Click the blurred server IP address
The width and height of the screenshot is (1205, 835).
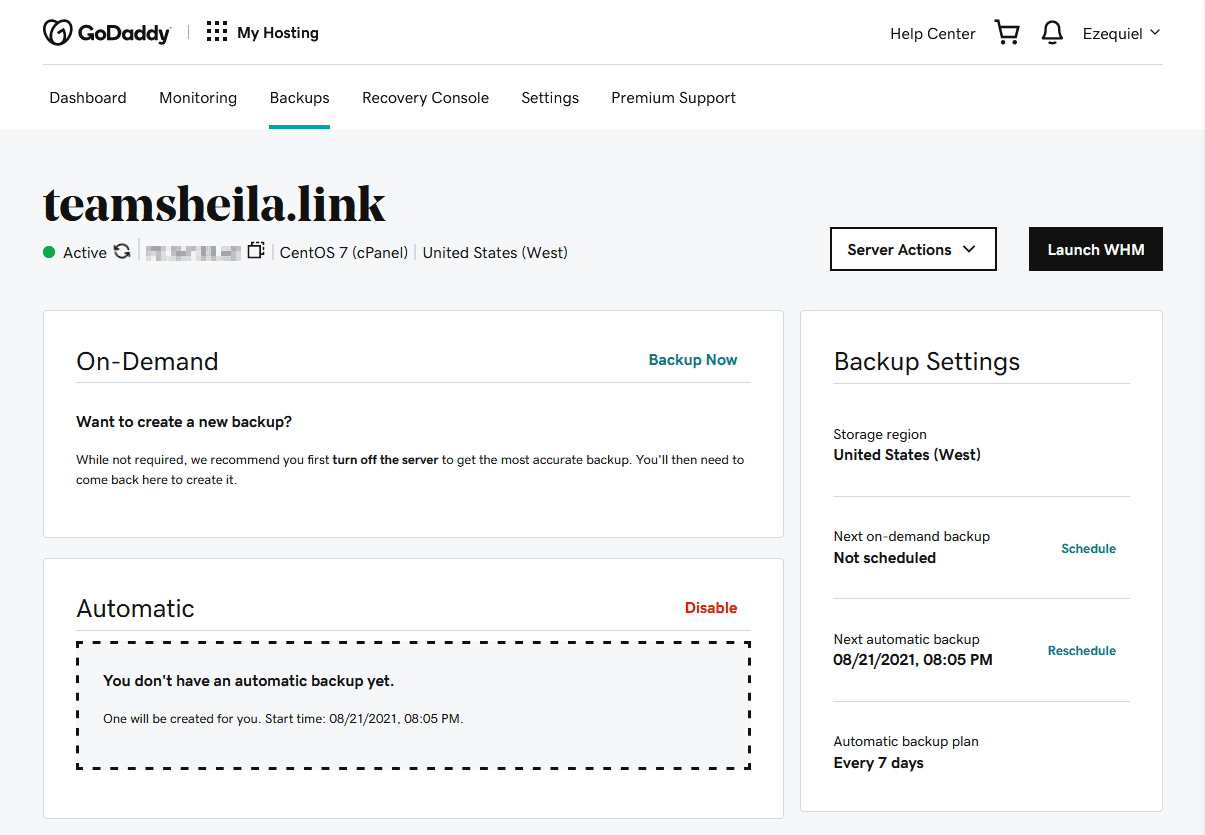[x=194, y=252]
